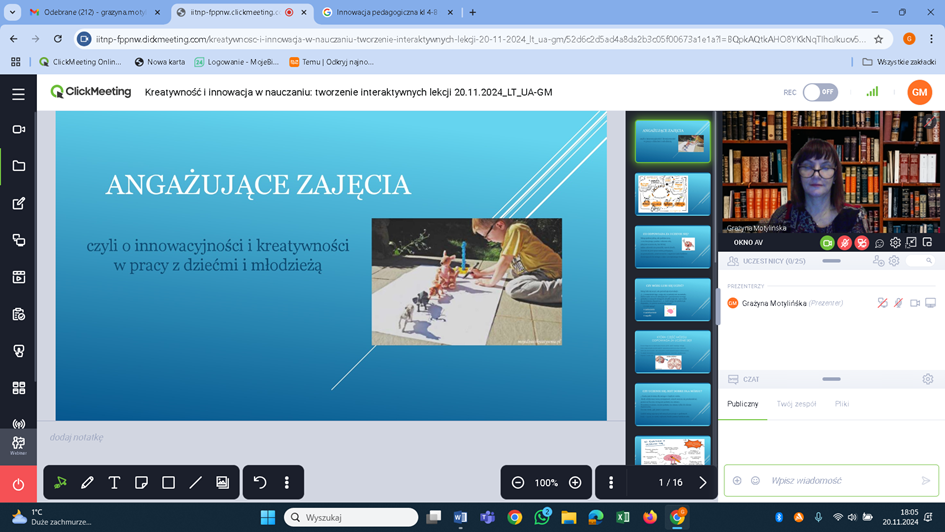Add an attachment with chat plus icon
945x532 pixels.
737,481
